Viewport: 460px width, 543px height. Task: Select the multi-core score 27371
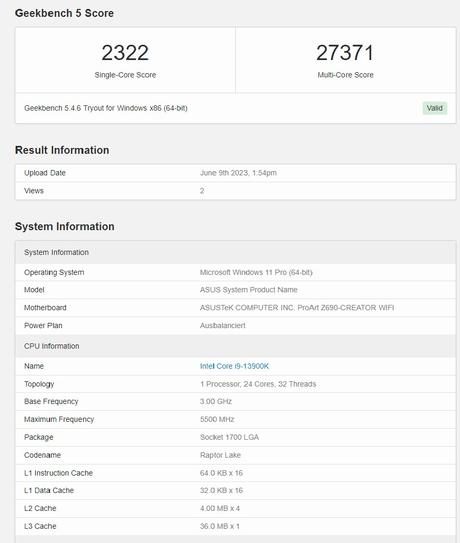point(345,53)
